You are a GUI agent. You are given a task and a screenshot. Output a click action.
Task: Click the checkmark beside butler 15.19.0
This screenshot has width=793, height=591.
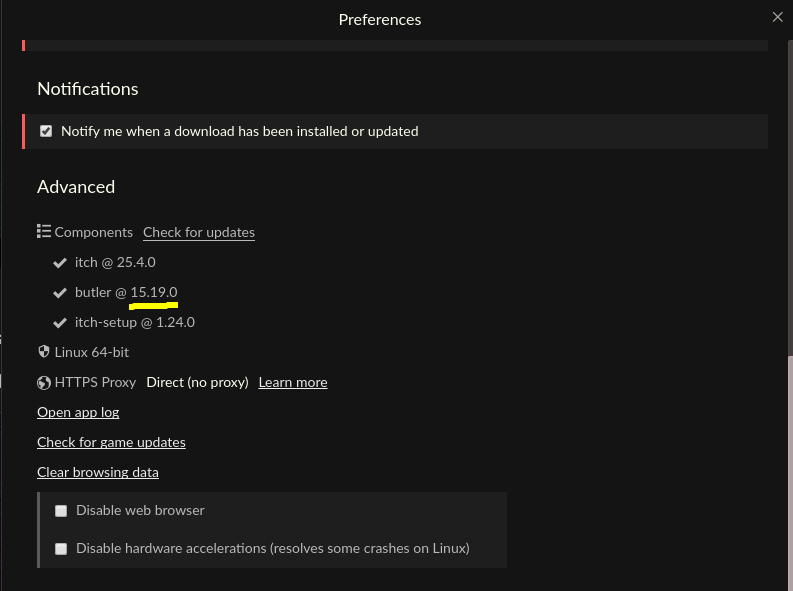click(x=60, y=293)
